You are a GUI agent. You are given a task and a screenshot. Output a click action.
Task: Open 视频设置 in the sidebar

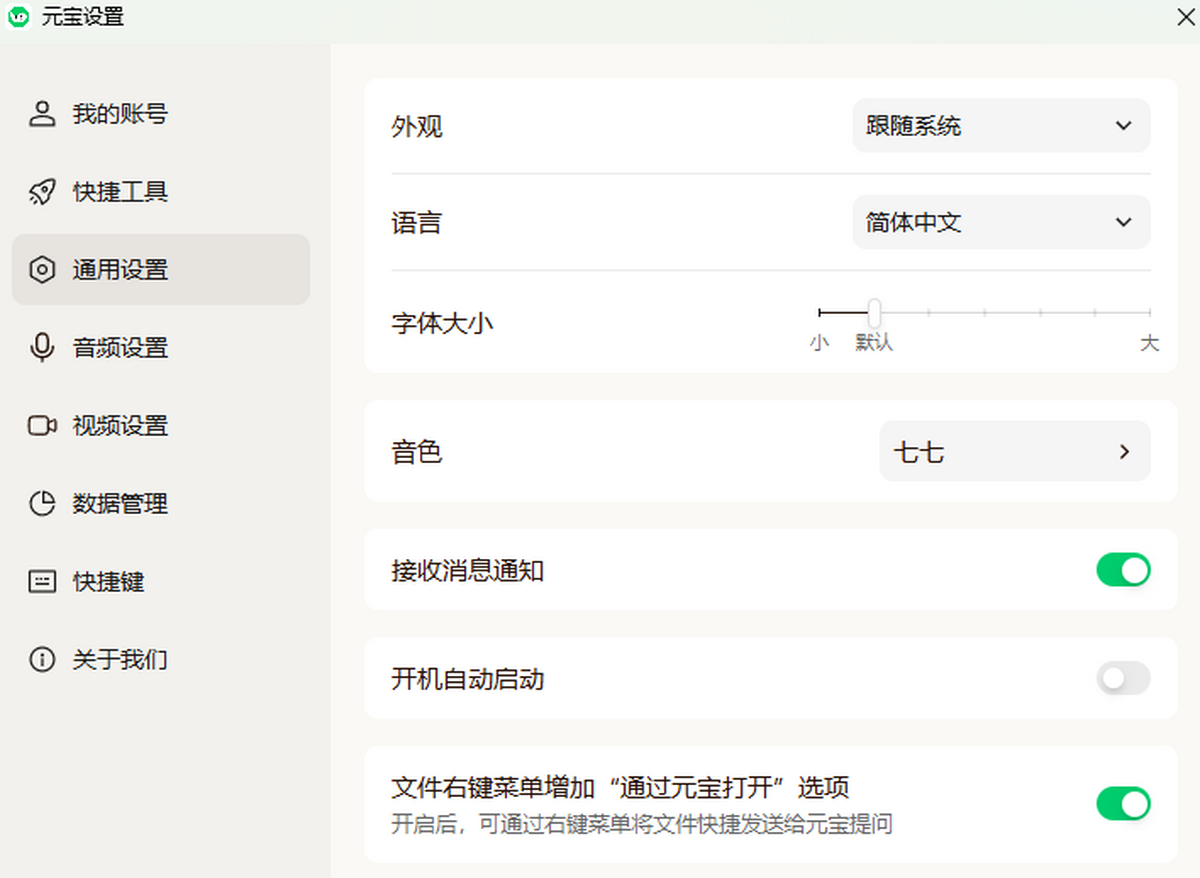tap(161, 426)
